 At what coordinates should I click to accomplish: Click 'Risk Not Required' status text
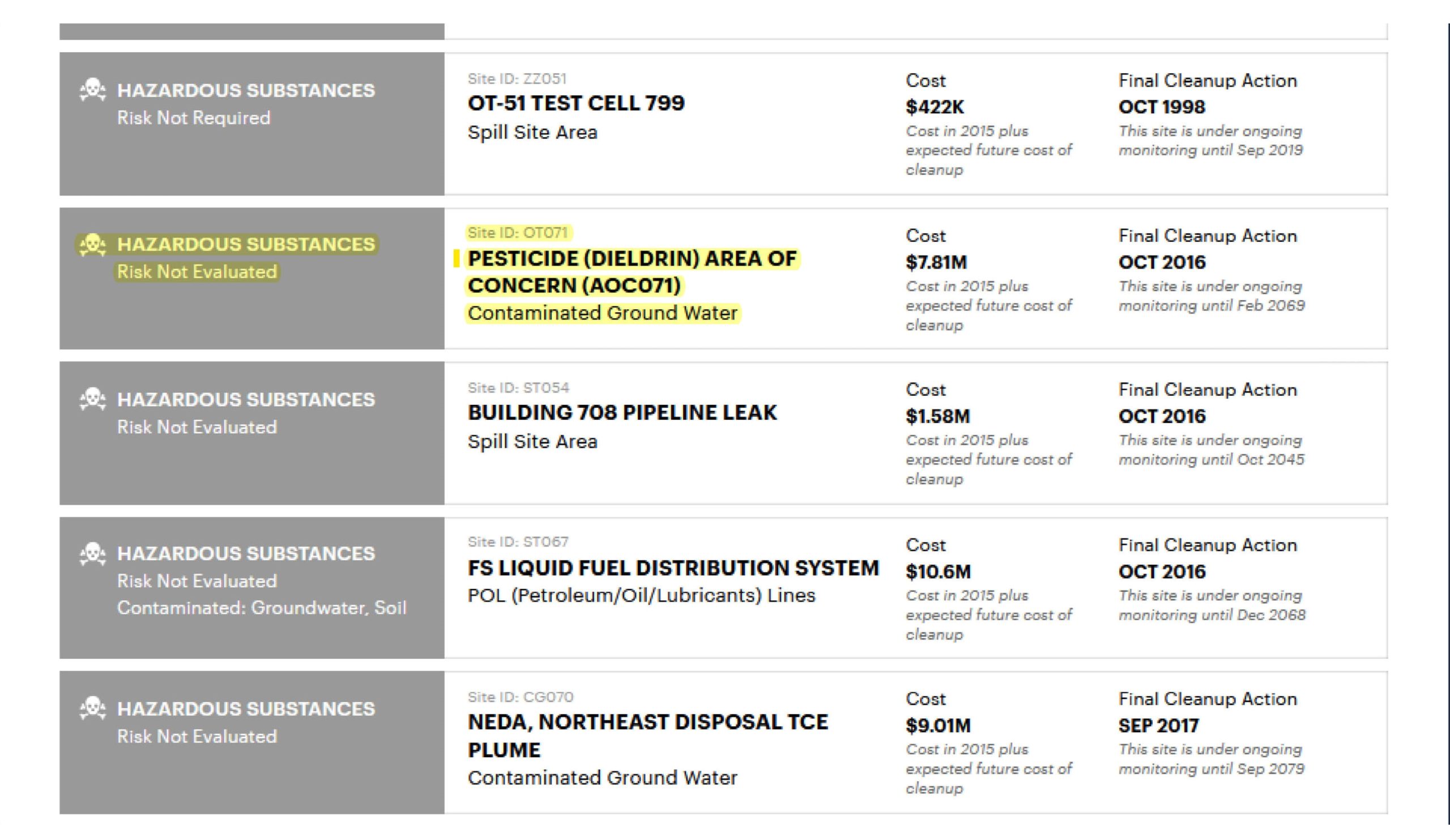click(x=193, y=118)
